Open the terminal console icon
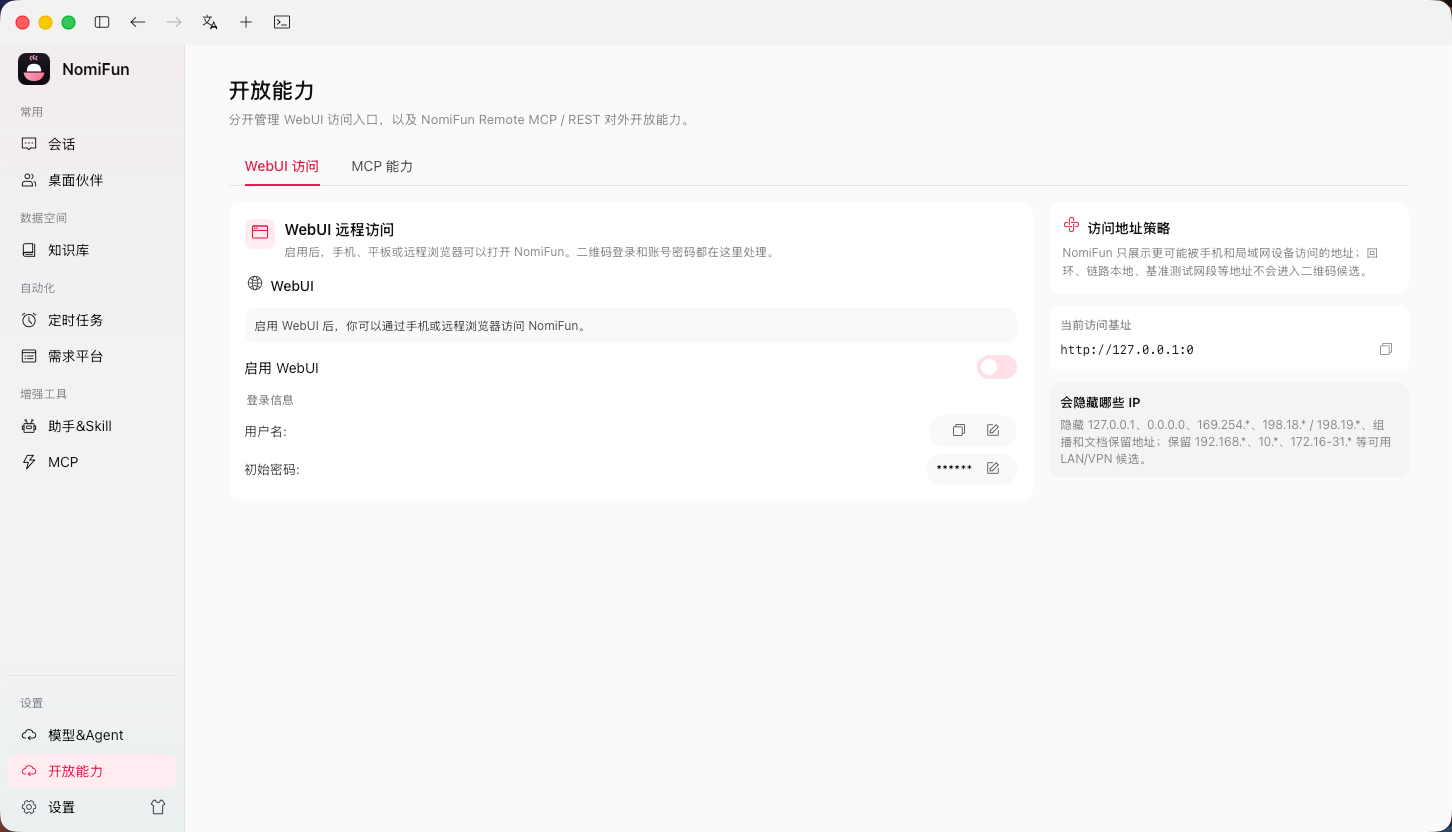 (x=282, y=22)
